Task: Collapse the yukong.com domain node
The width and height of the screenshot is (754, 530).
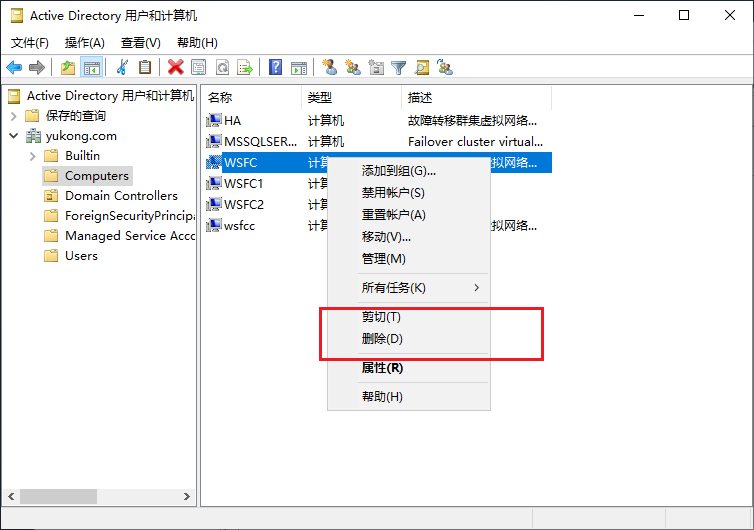Action: [14, 136]
